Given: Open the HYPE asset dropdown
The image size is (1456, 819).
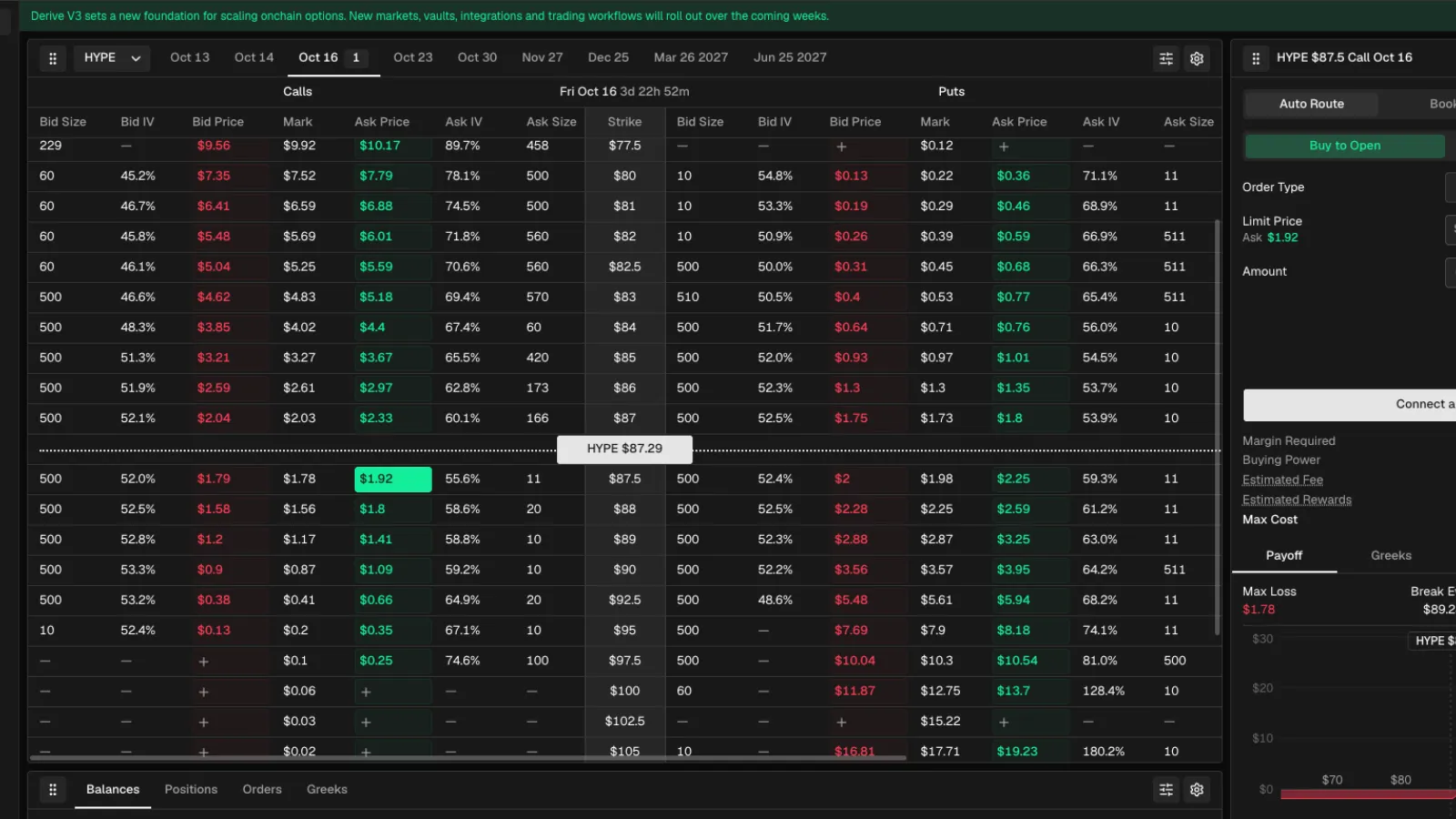Looking at the screenshot, I should click(112, 58).
